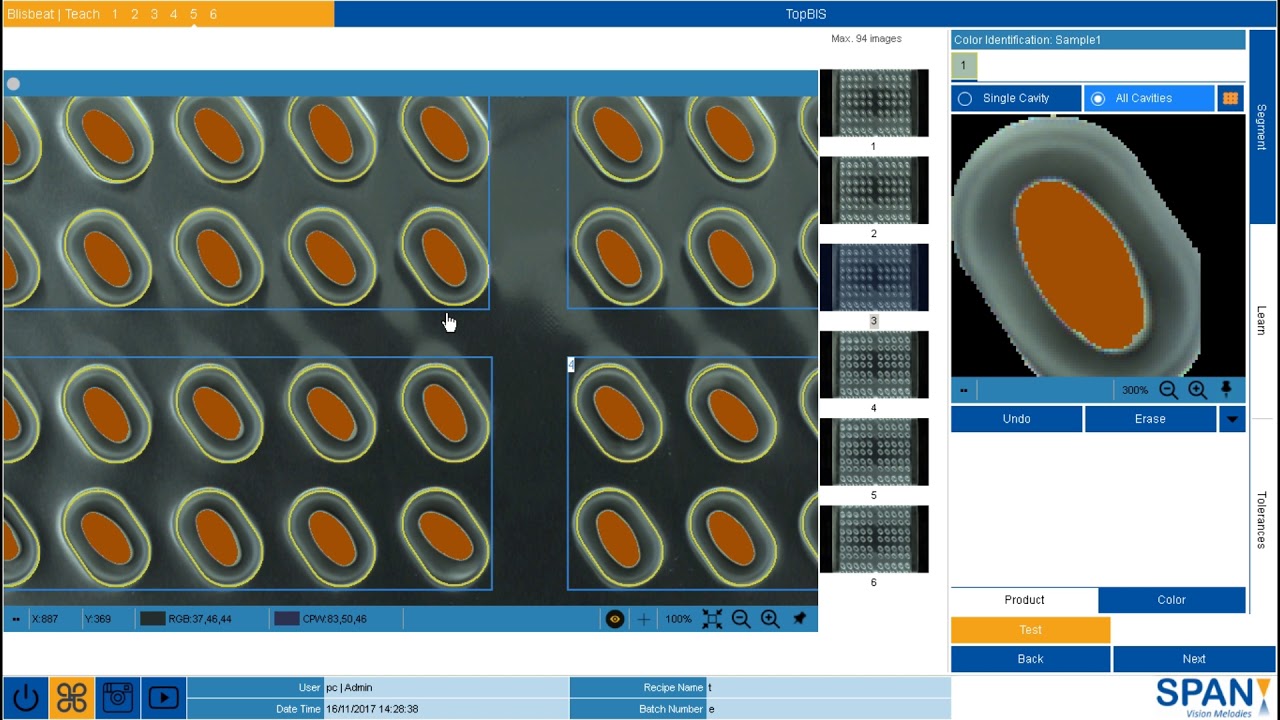
Task: Click the orange Test button
Action: pos(1030,630)
